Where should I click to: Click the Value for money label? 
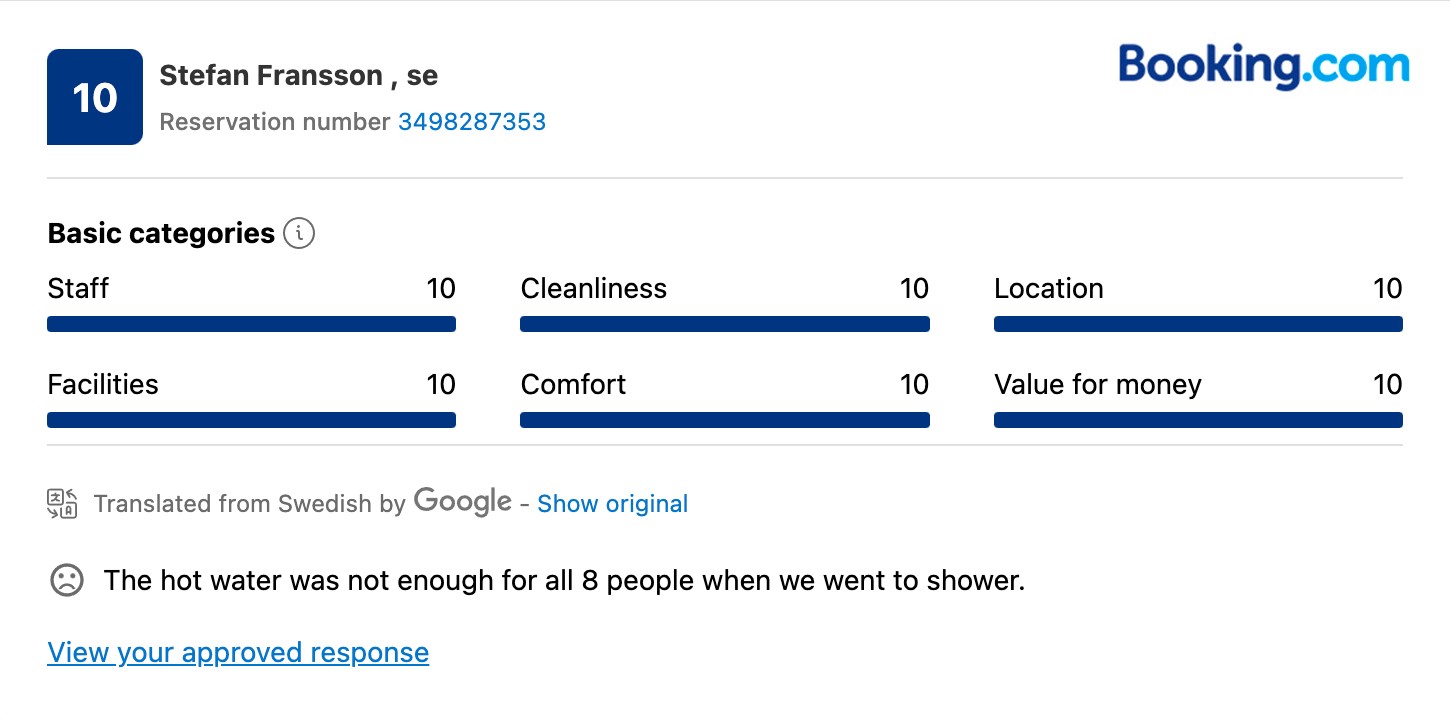point(1098,385)
